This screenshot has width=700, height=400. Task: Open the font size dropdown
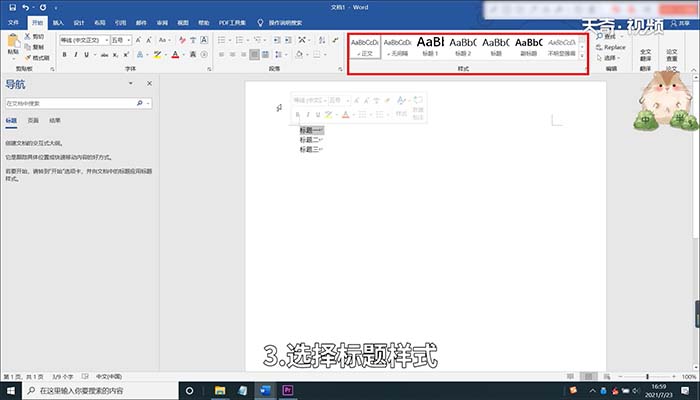click(x=129, y=40)
